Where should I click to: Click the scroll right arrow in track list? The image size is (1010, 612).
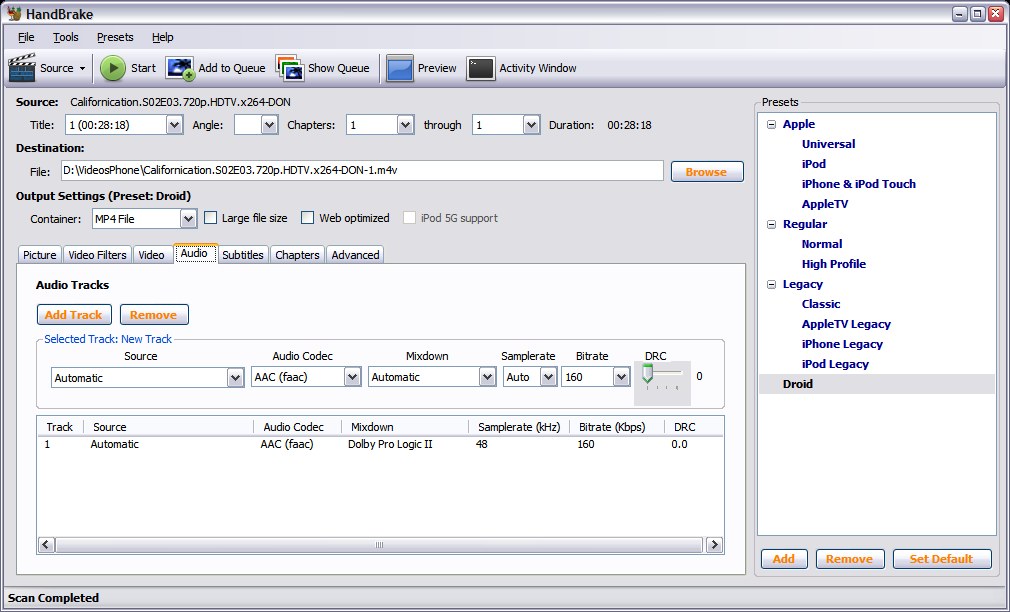pyautogui.click(x=714, y=545)
